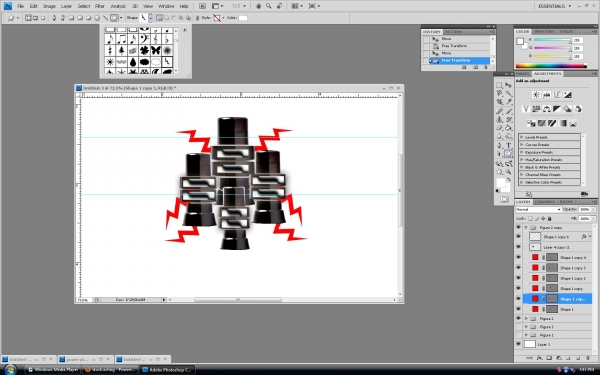
Task: Open the File menu
Action: click(x=20, y=6)
